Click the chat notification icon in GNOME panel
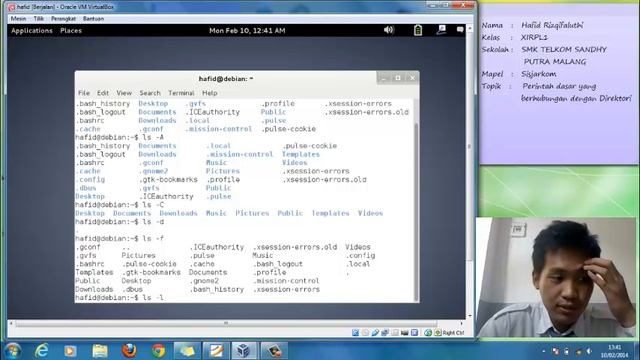The image size is (640, 360). 460,30
